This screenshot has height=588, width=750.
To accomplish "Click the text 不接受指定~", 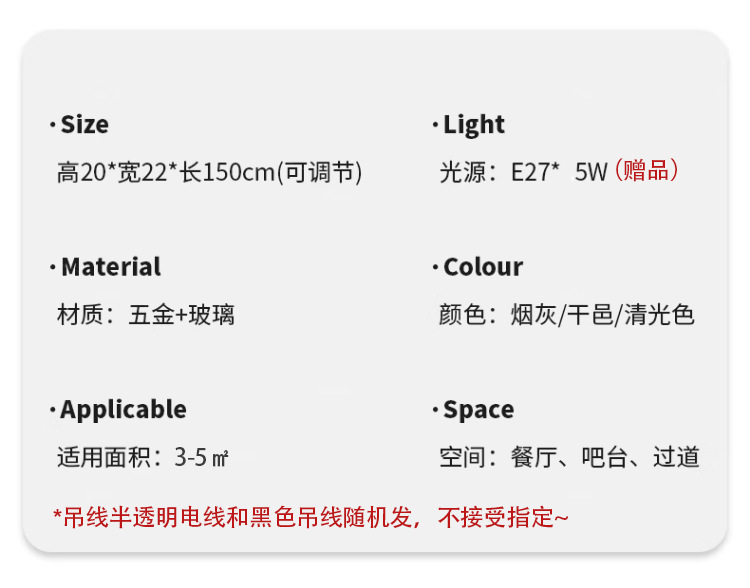I will (x=503, y=518).
